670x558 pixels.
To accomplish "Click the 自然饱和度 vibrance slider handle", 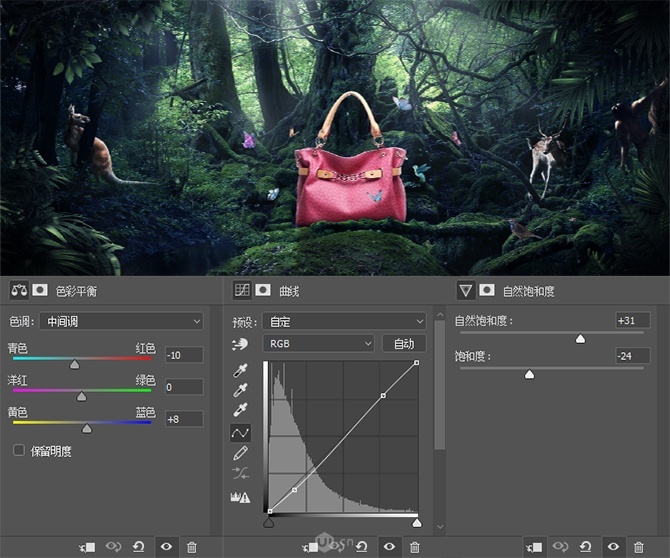I will pos(580,339).
